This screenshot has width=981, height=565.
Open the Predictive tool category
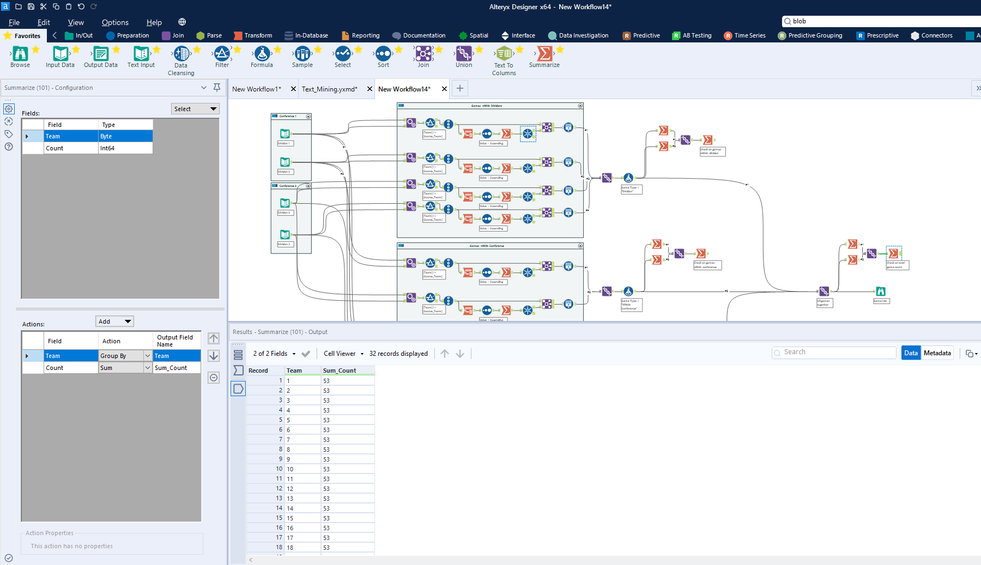[x=641, y=36]
